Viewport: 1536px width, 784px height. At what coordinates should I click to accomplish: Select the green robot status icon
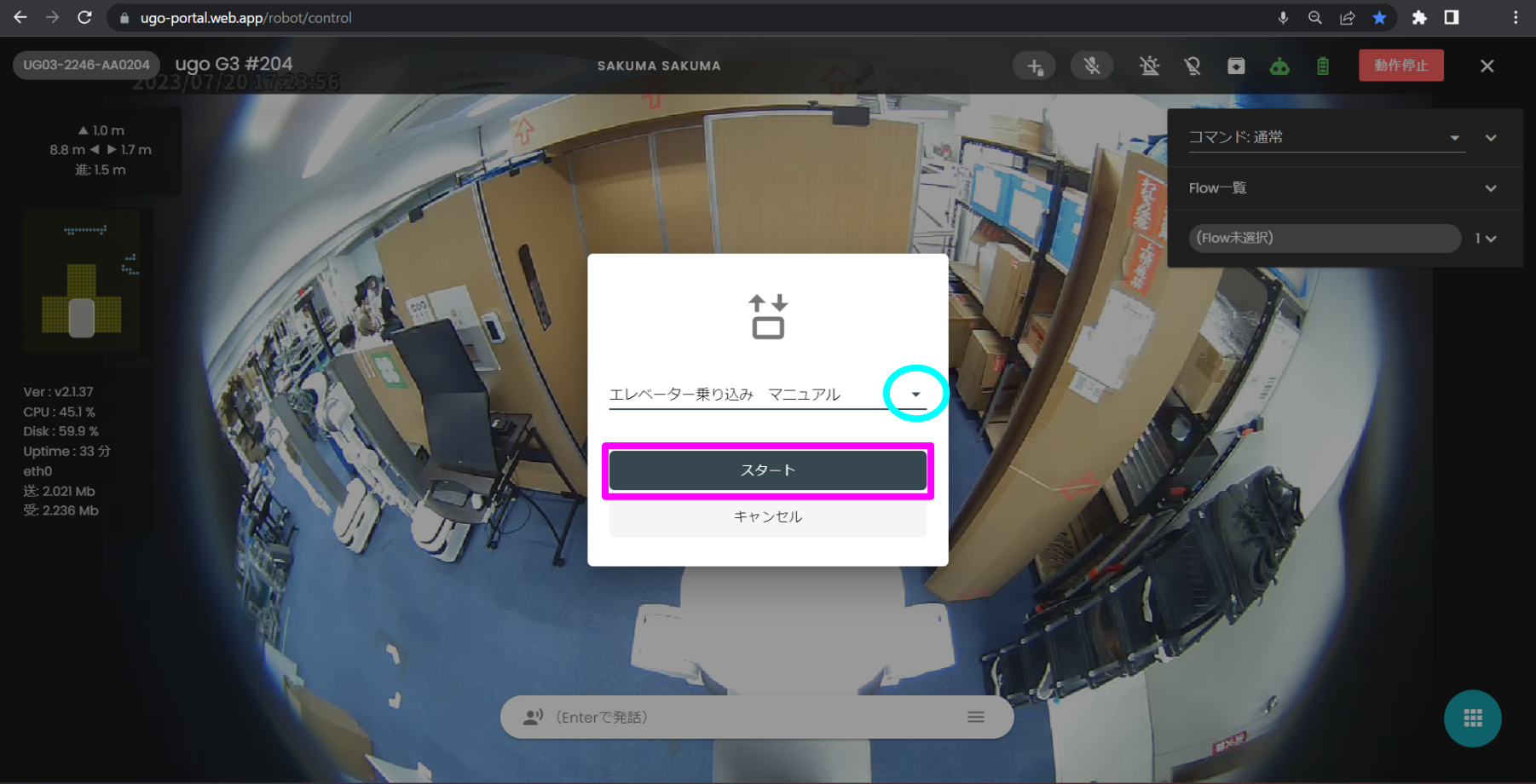1279,66
